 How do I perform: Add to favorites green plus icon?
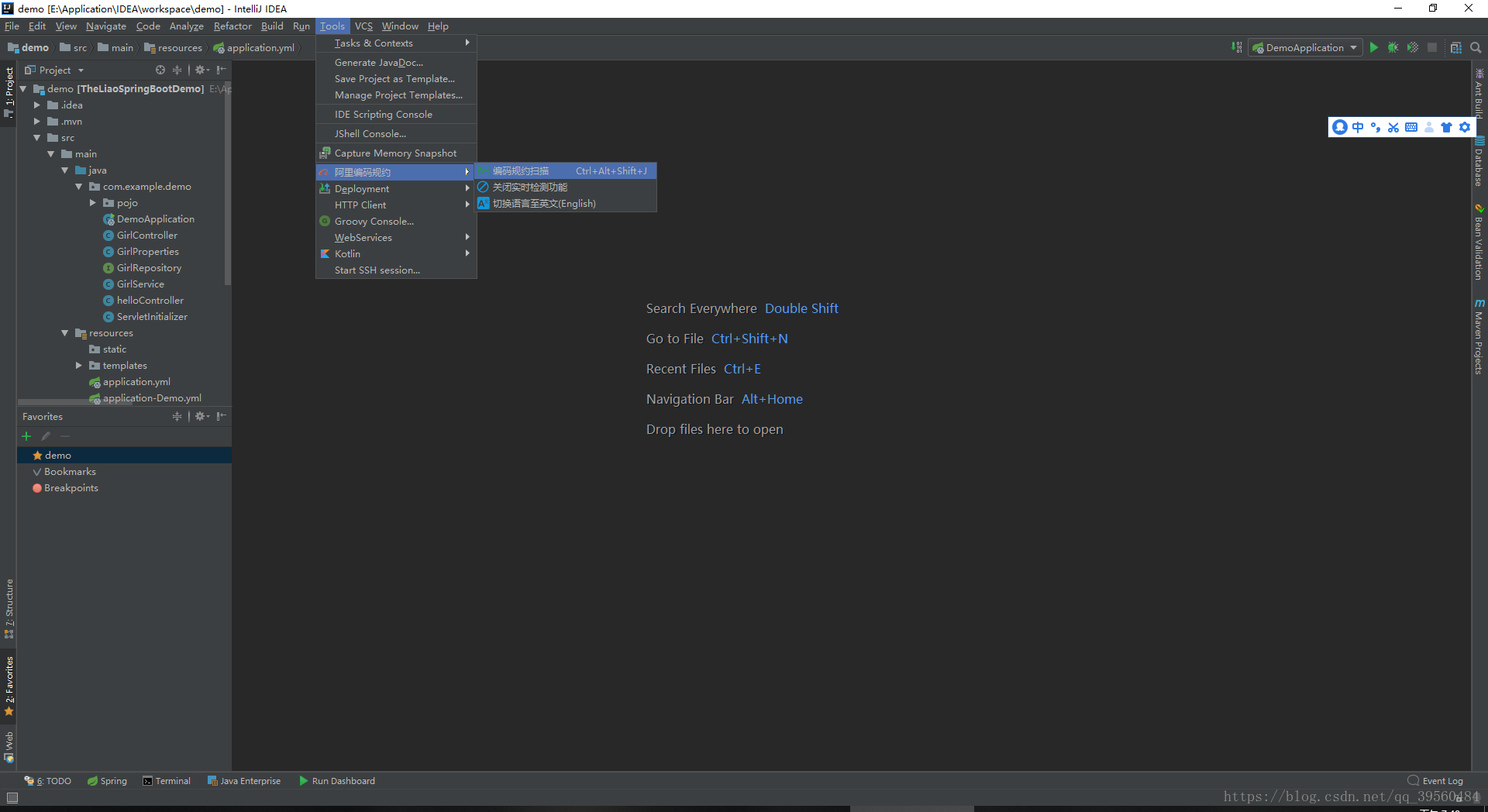[26, 436]
